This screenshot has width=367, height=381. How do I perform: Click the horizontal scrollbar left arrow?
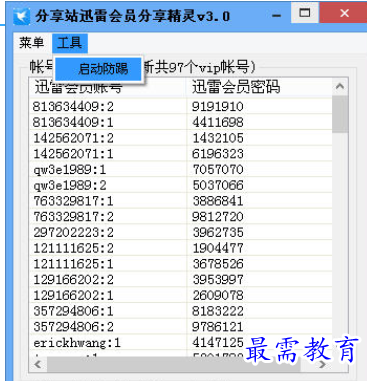point(38,364)
